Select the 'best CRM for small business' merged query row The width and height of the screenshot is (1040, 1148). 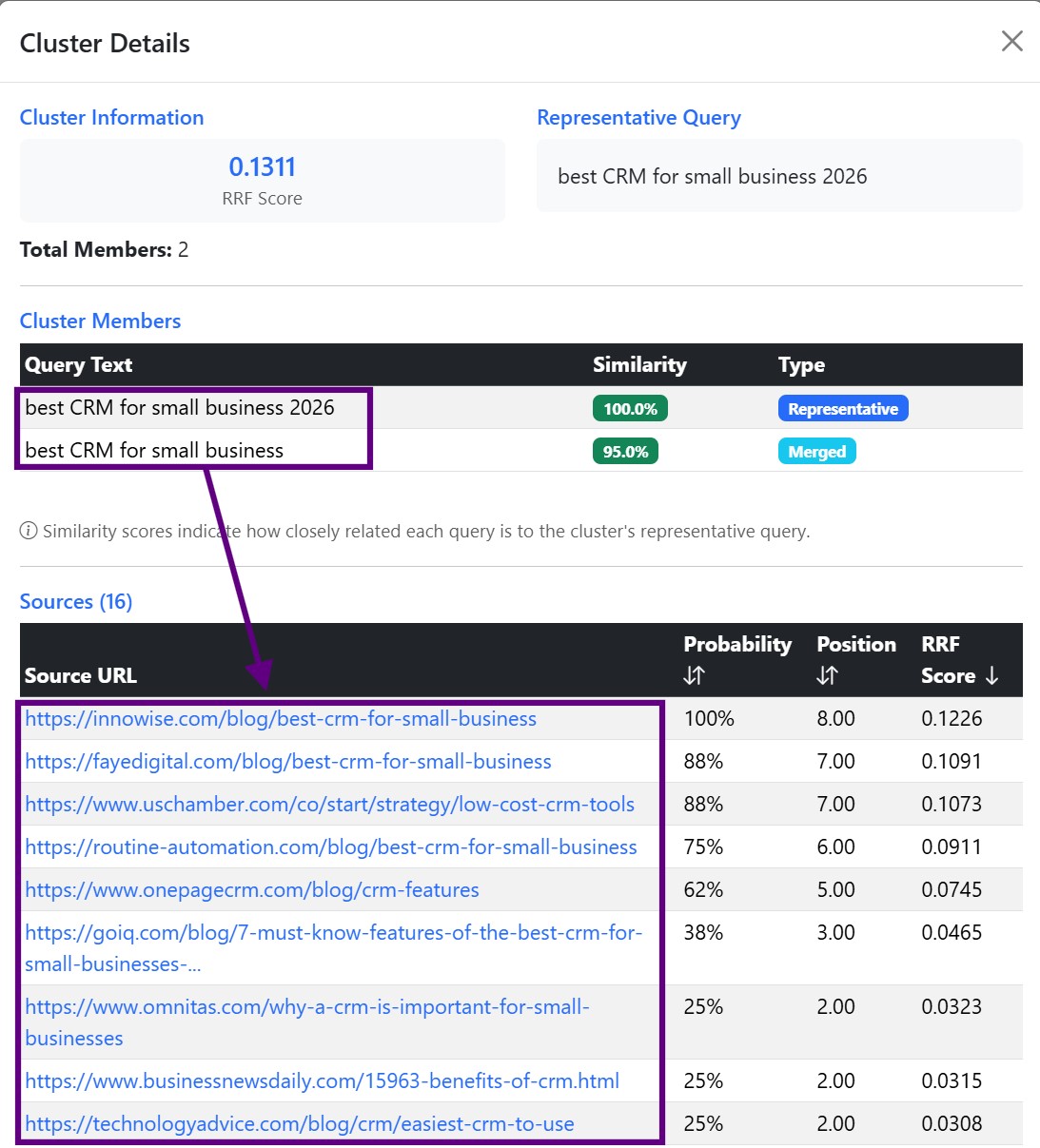[x=154, y=451]
